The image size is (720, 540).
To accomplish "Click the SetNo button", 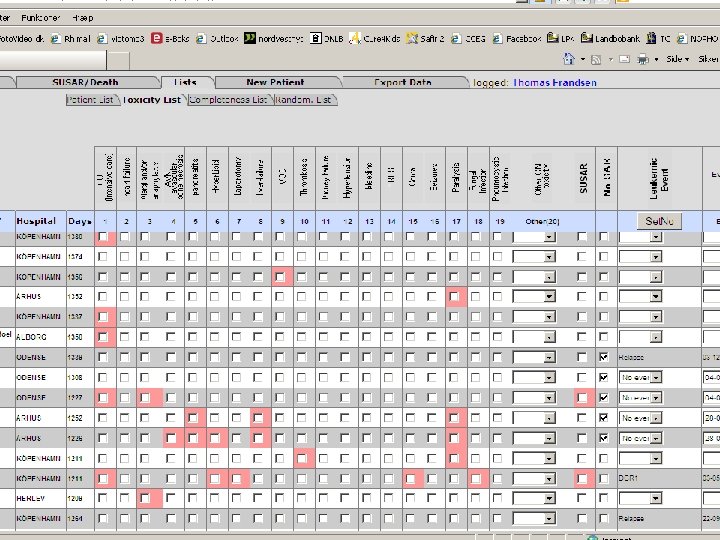I will pyautogui.click(x=659, y=221).
